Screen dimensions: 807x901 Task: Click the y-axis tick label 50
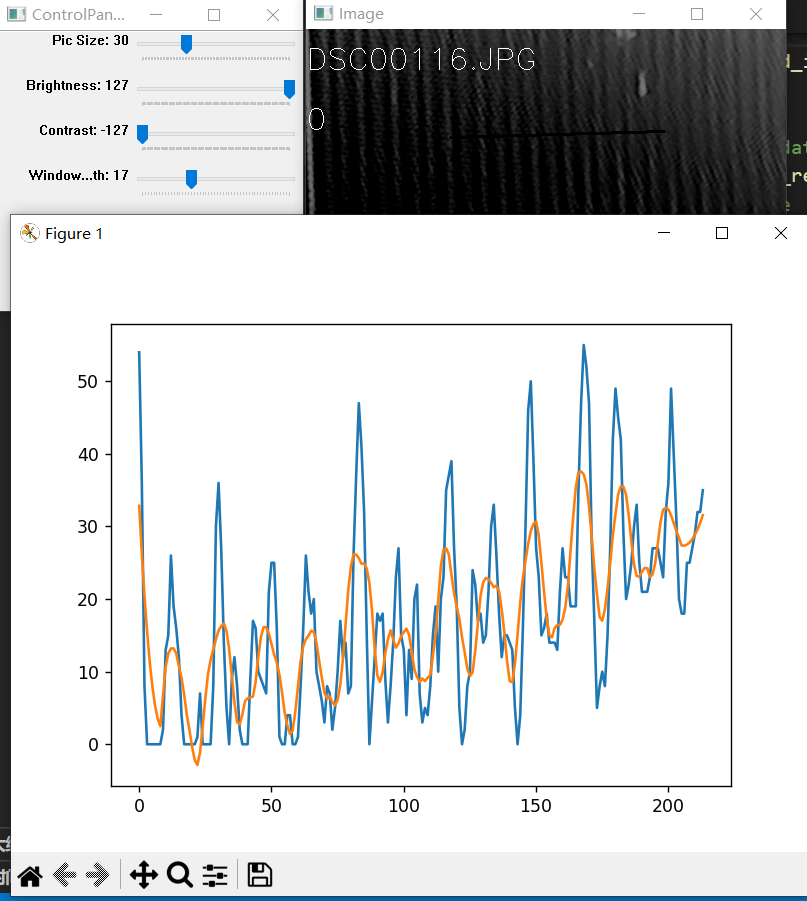tap(87, 382)
